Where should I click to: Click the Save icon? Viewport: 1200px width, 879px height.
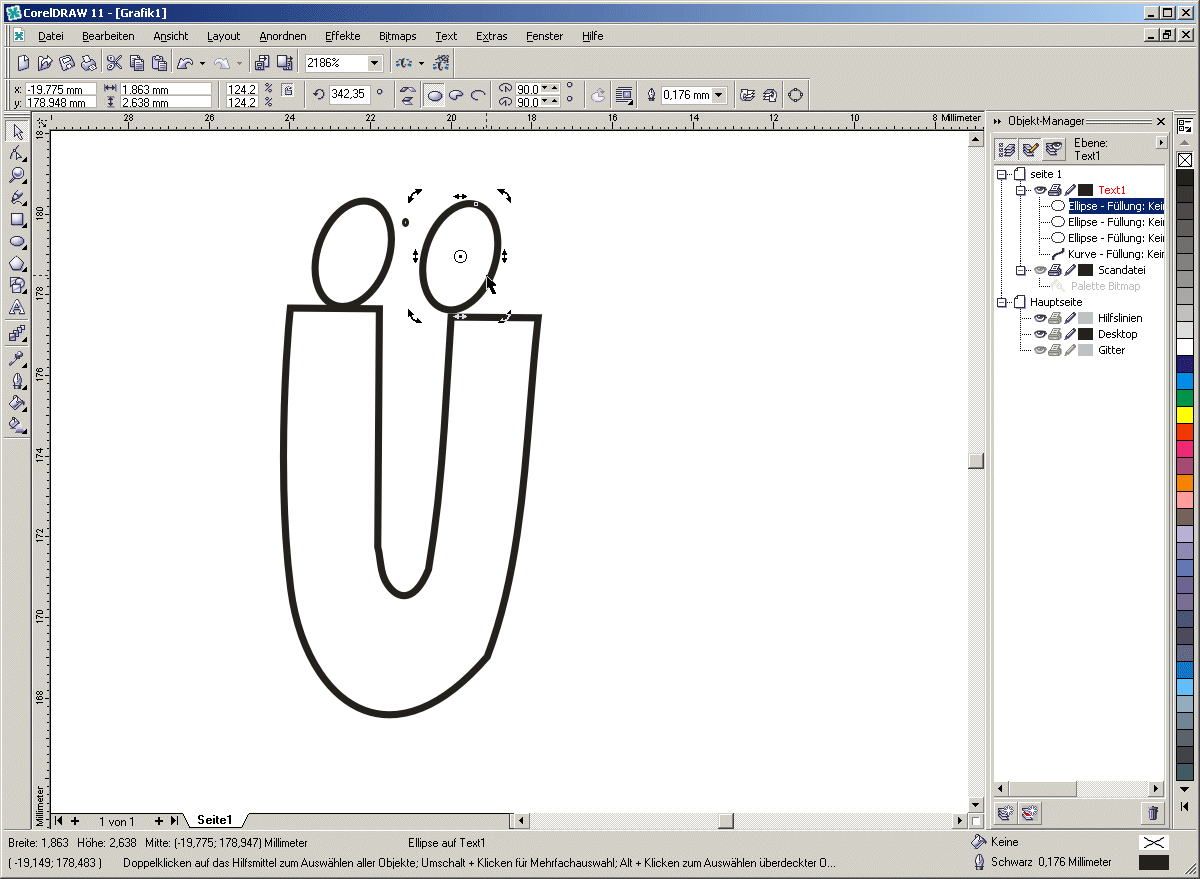pyautogui.click(x=67, y=63)
